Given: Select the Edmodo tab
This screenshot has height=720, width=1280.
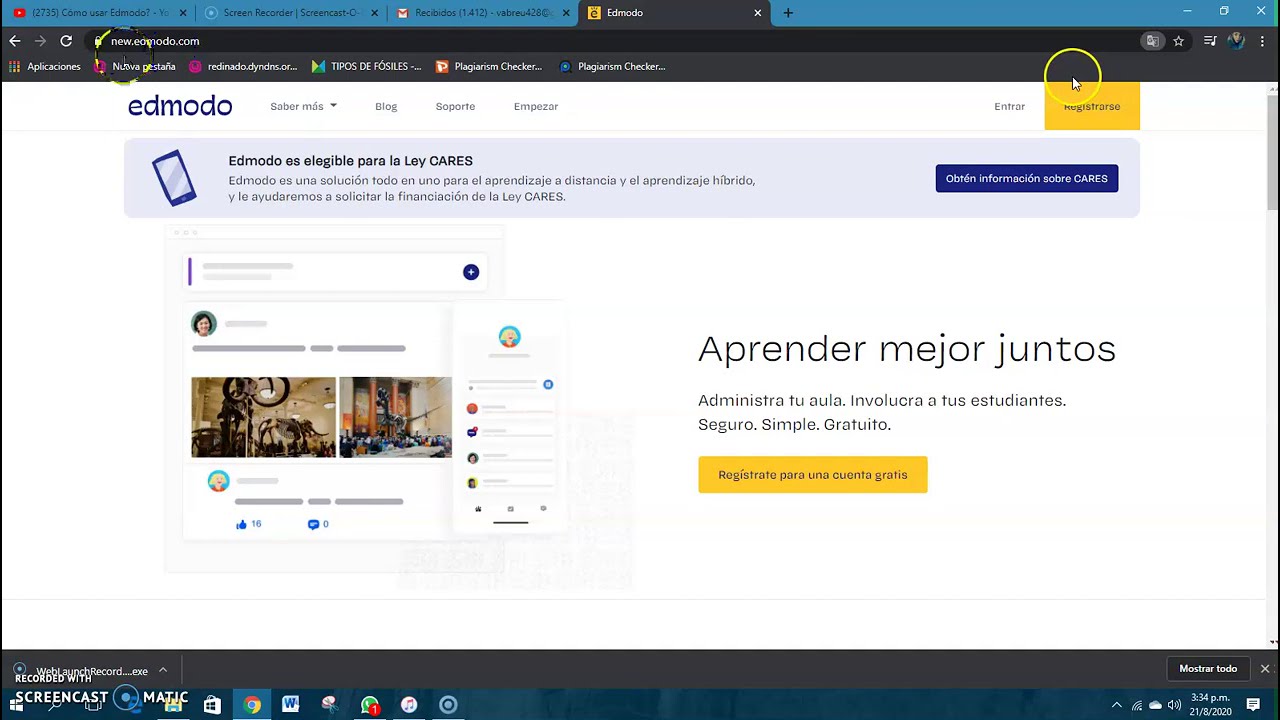Looking at the screenshot, I should coord(672,13).
